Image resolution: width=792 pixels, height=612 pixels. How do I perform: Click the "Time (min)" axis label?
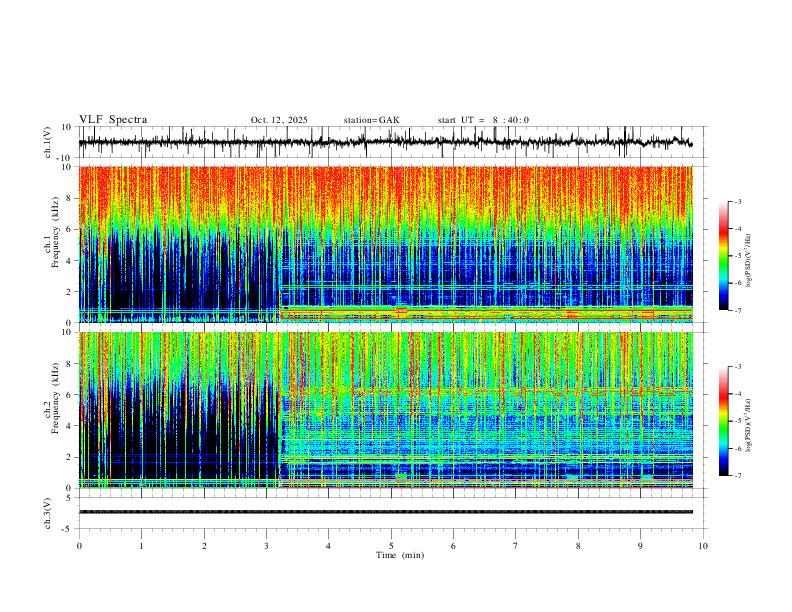pyautogui.click(x=400, y=555)
